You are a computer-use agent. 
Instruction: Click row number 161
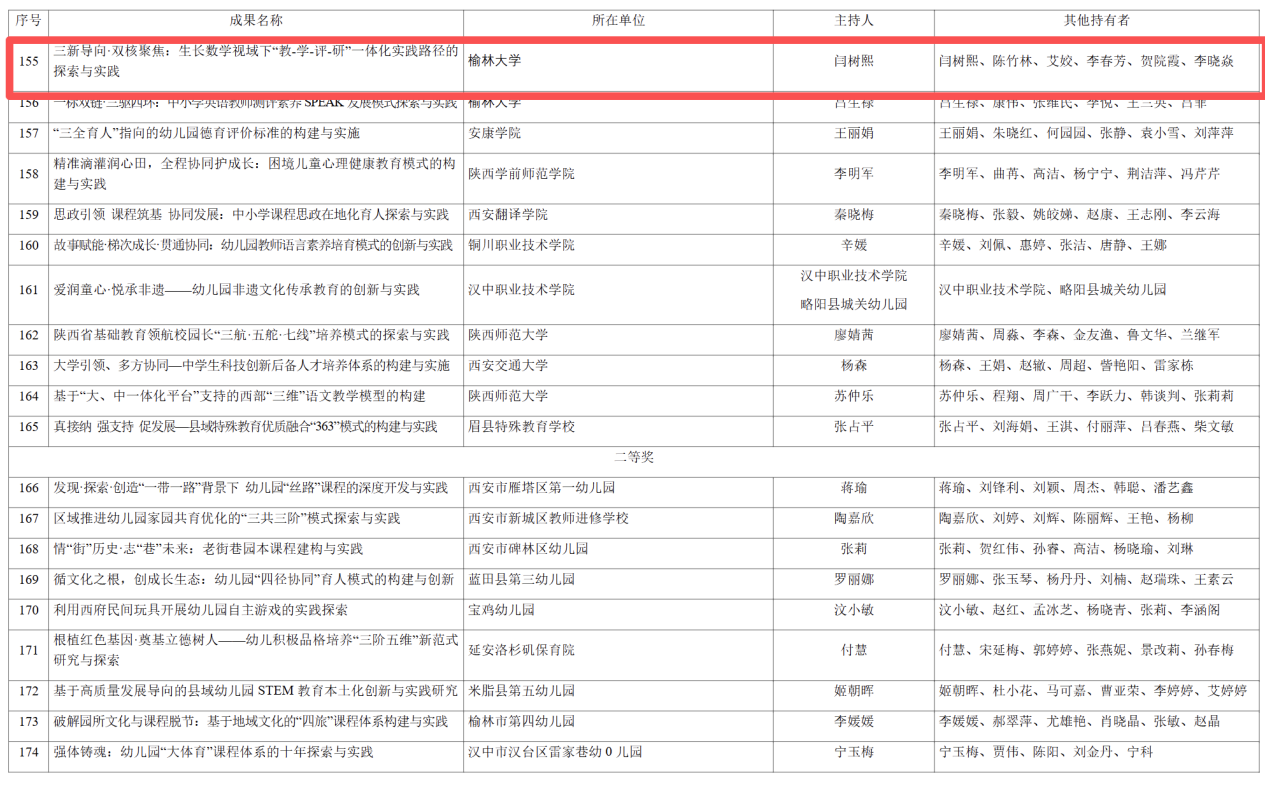29,290
